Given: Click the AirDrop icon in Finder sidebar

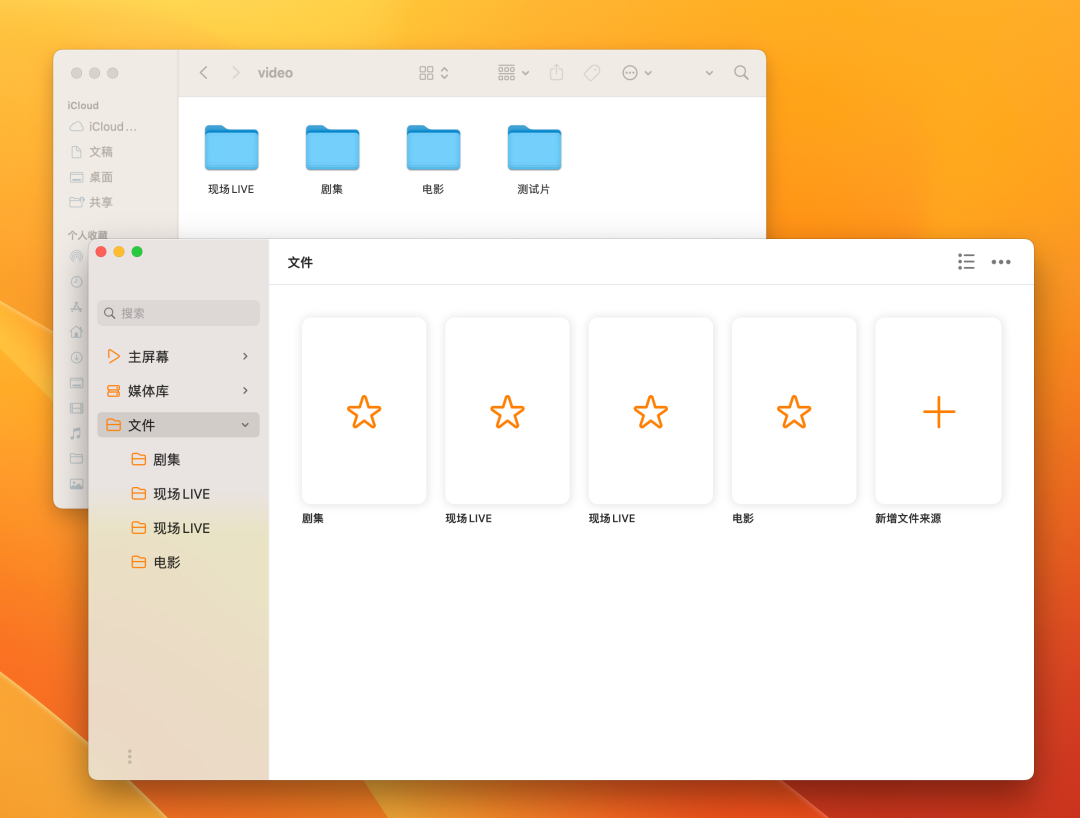Looking at the screenshot, I should click(x=76, y=257).
